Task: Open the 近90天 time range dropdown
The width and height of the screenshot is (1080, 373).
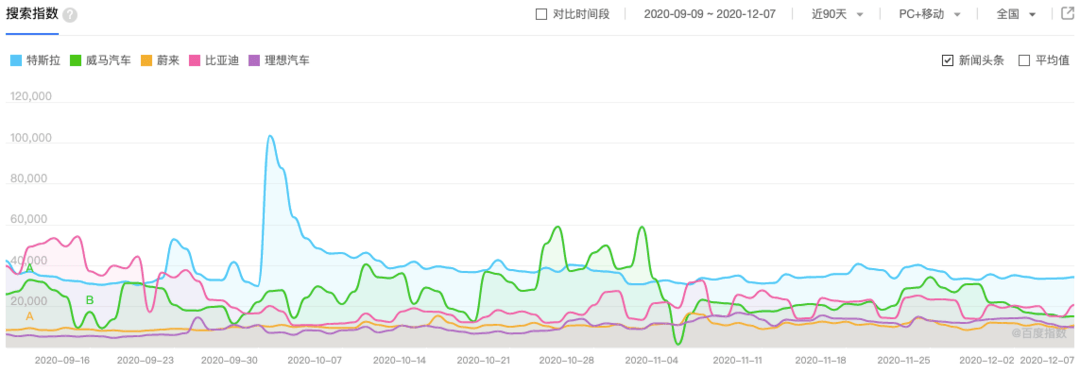Action: pos(837,14)
